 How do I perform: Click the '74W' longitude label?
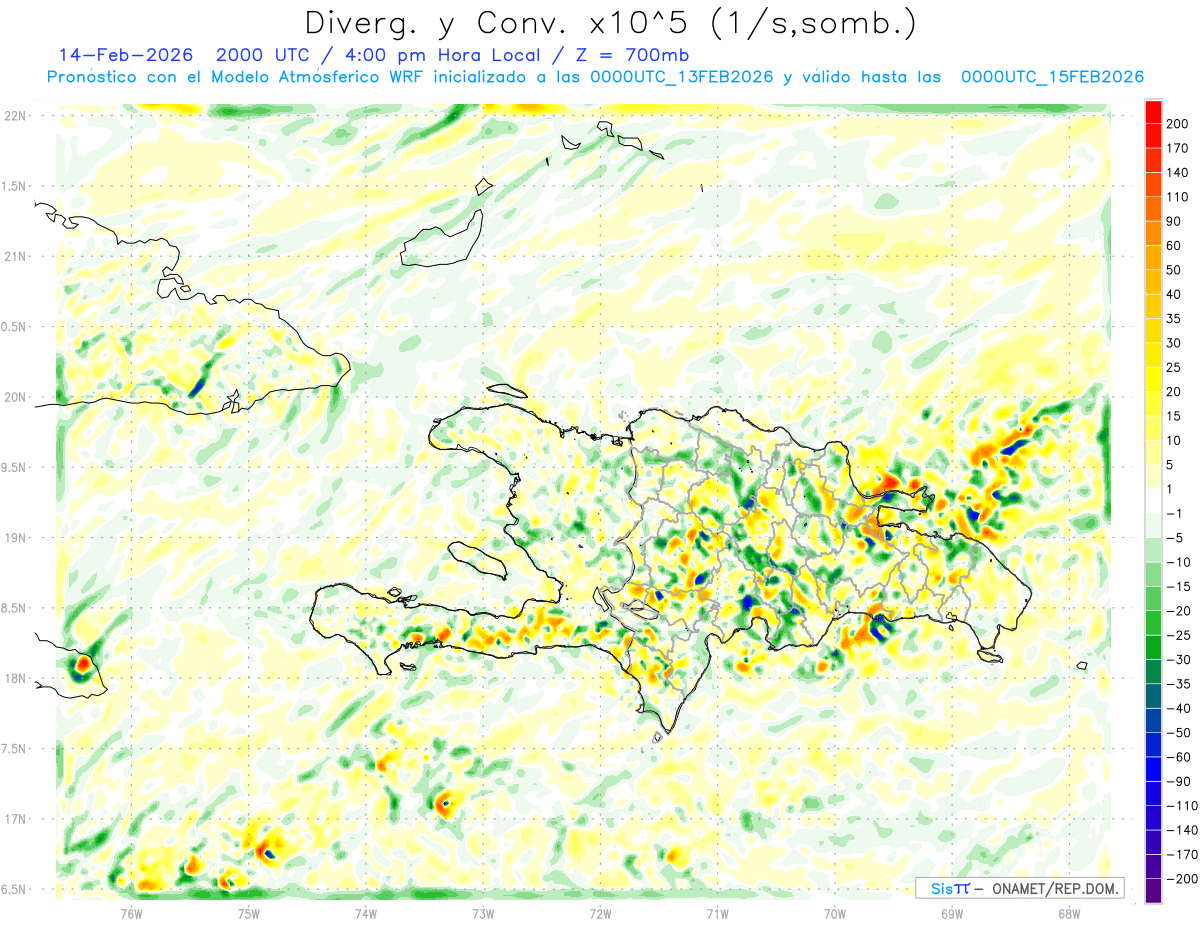point(366,913)
